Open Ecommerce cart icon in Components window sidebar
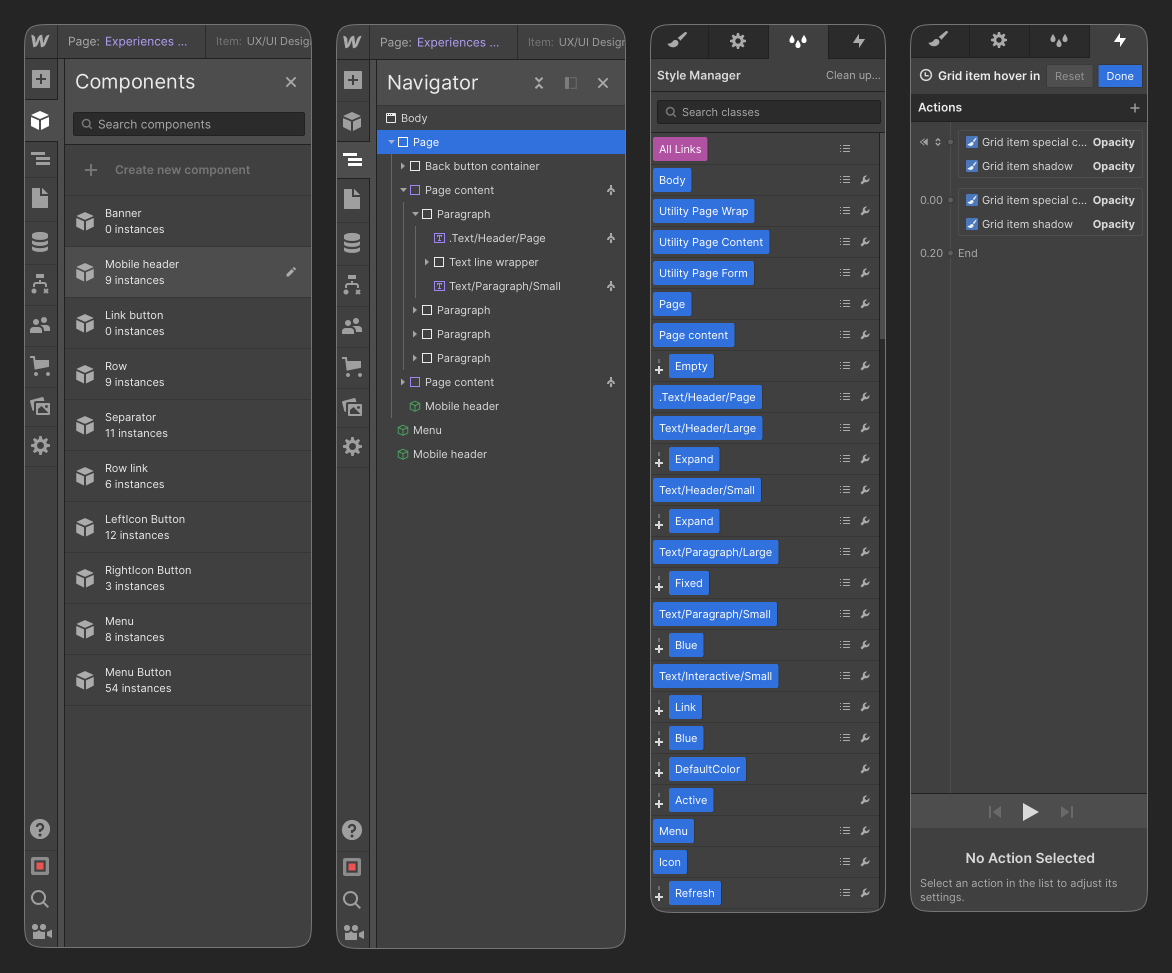 pyautogui.click(x=40, y=366)
